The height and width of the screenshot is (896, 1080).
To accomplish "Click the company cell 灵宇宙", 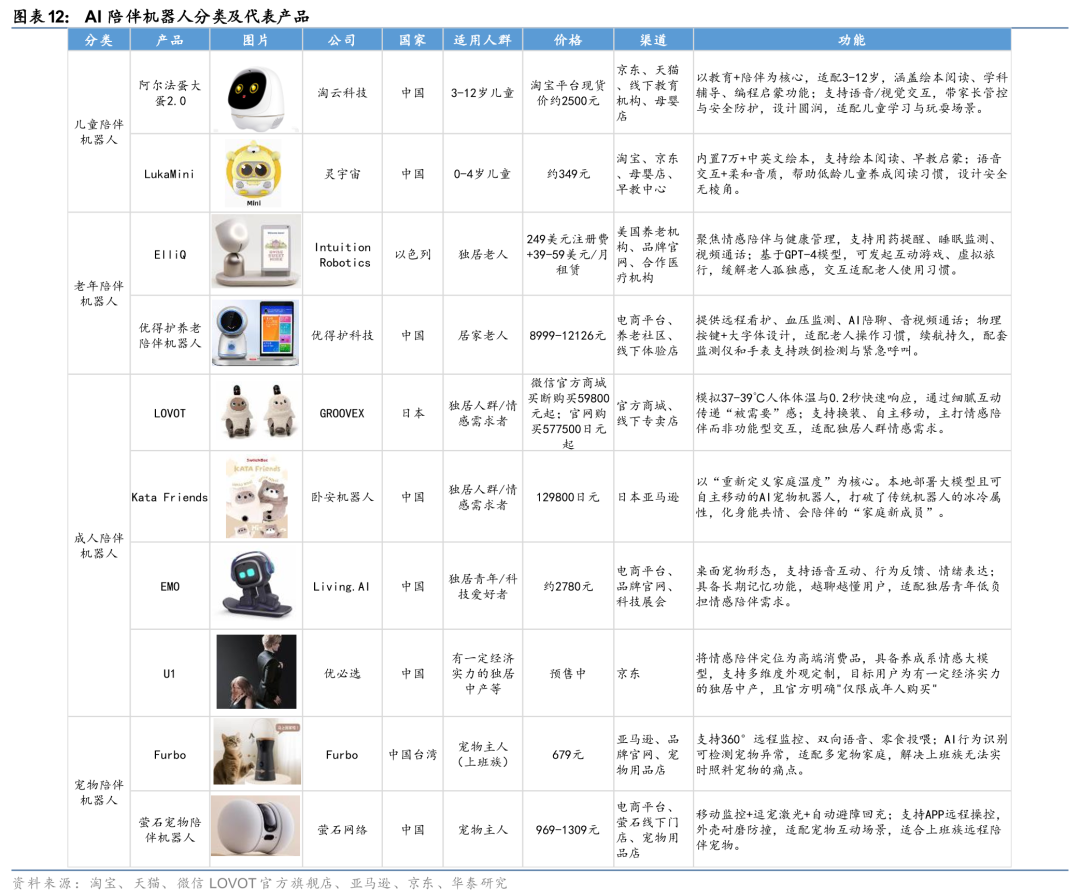I will tap(342, 174).
